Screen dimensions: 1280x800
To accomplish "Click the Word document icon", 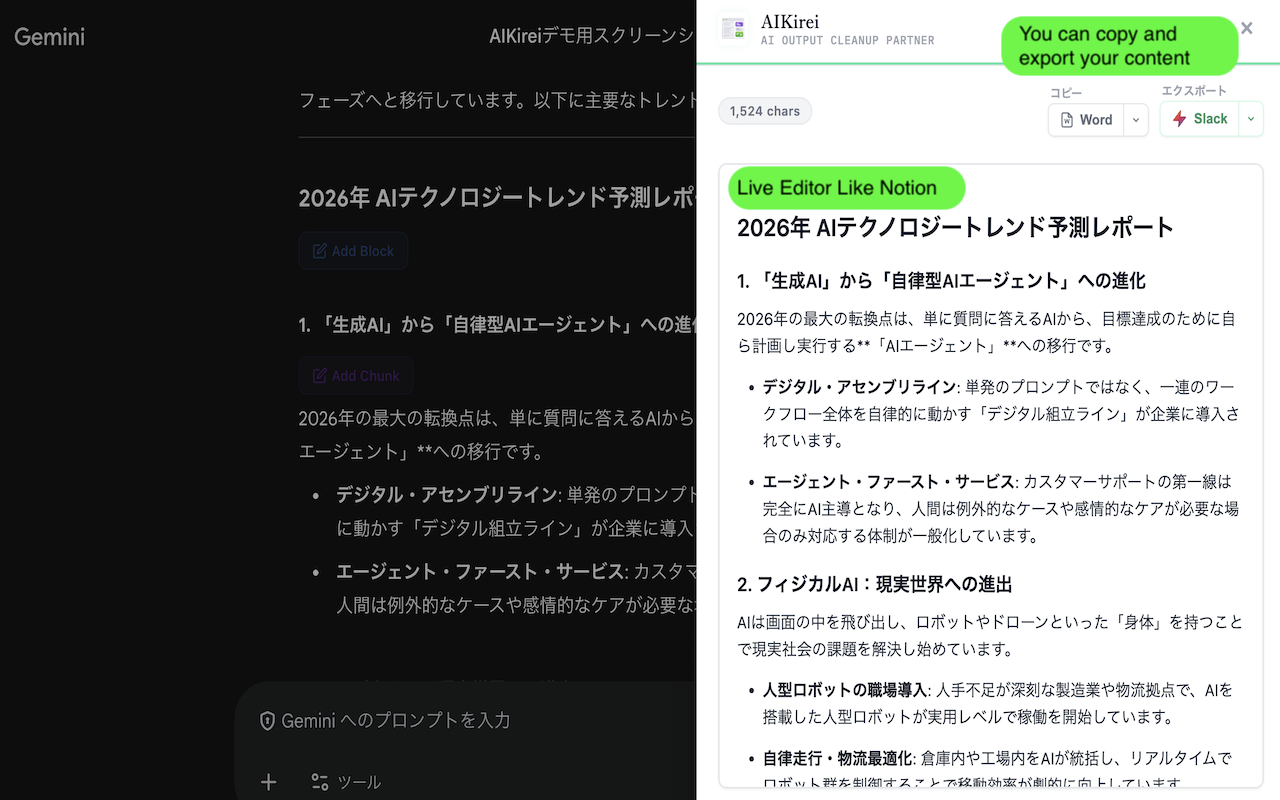I will pyautogui.click(x=1066, y=120).
